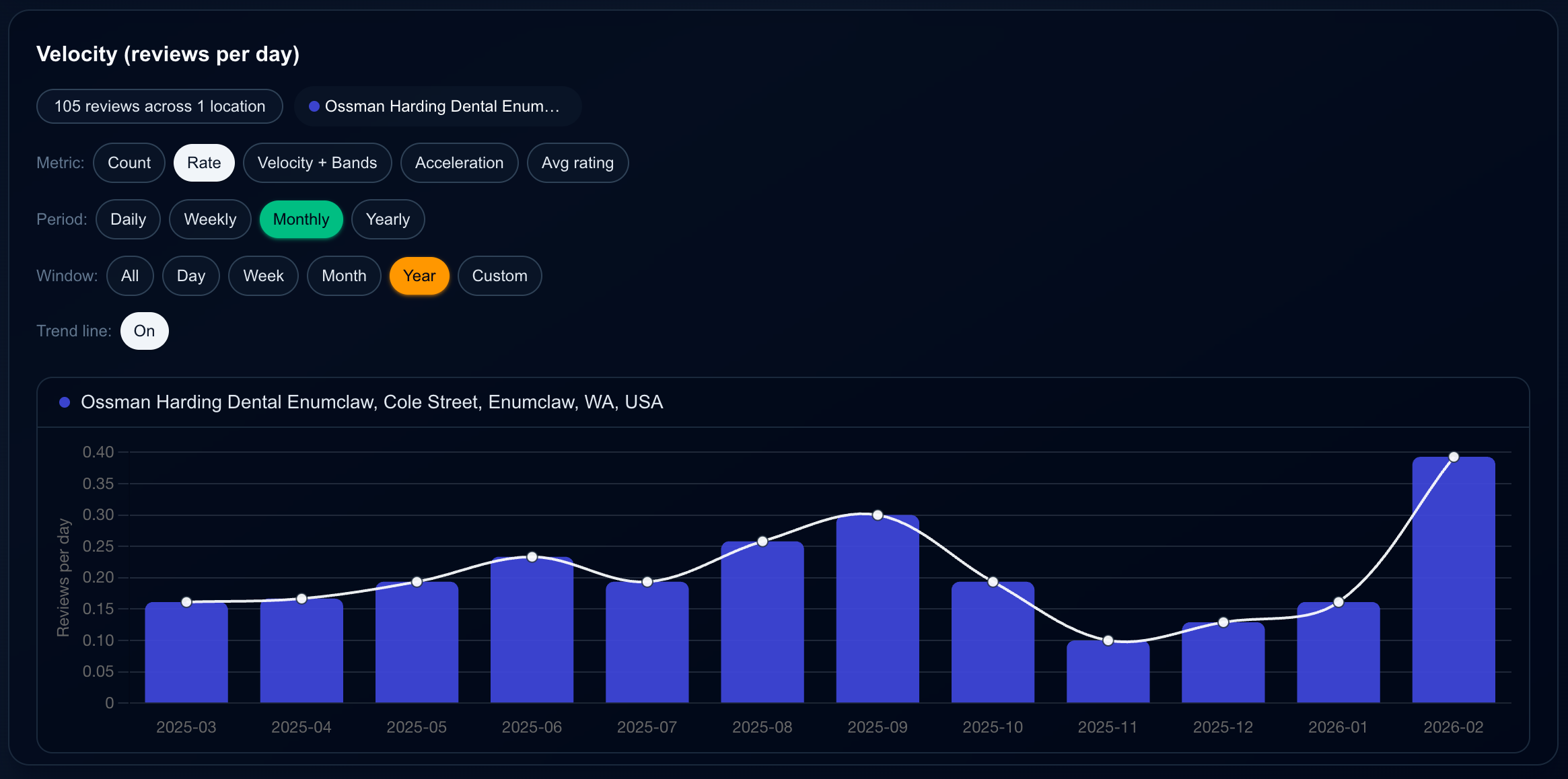Select the Acceleration metric
Viewport: 1568px width, 779px height.
click(459, 162)
